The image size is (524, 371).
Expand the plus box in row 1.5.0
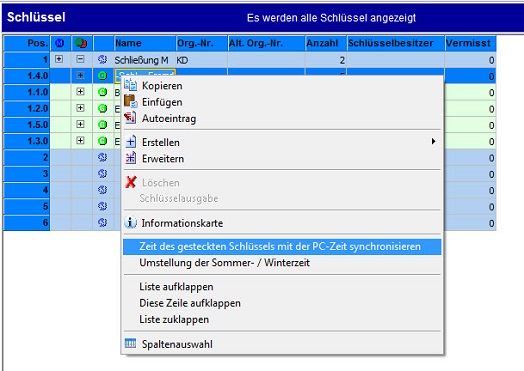coord(80,124)
